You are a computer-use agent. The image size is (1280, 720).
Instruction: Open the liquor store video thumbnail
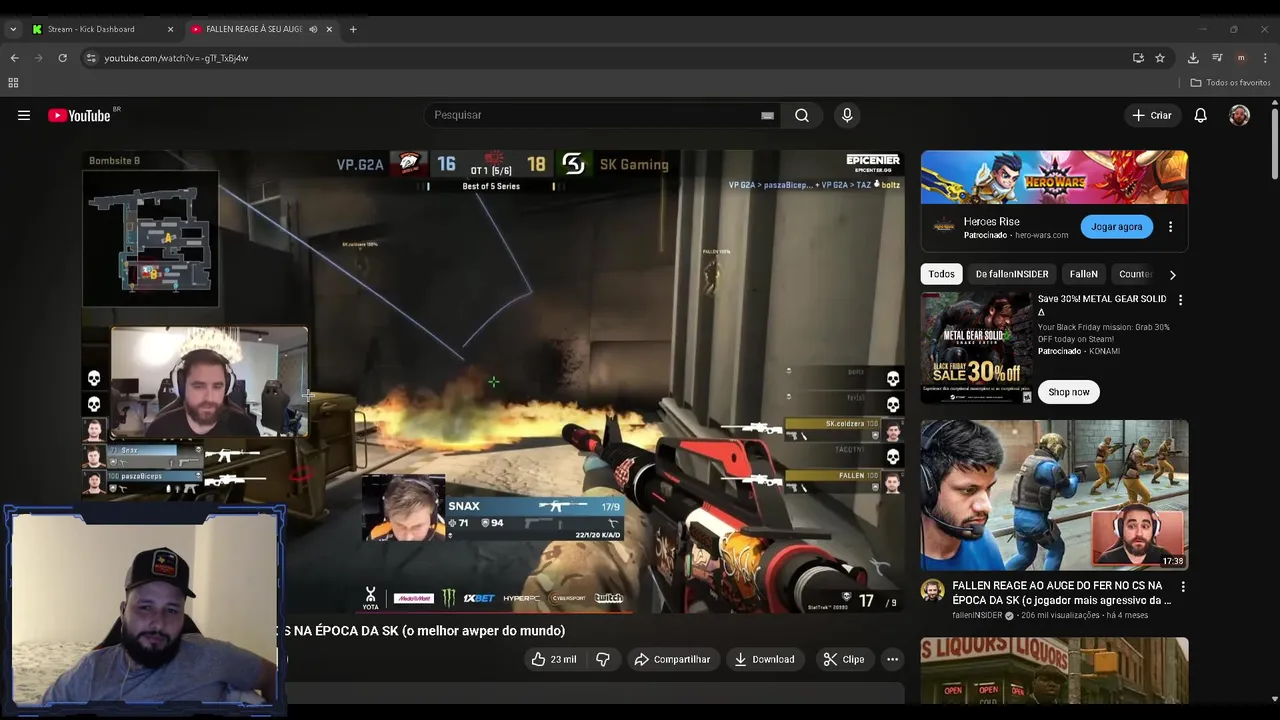coord(1054,671)
